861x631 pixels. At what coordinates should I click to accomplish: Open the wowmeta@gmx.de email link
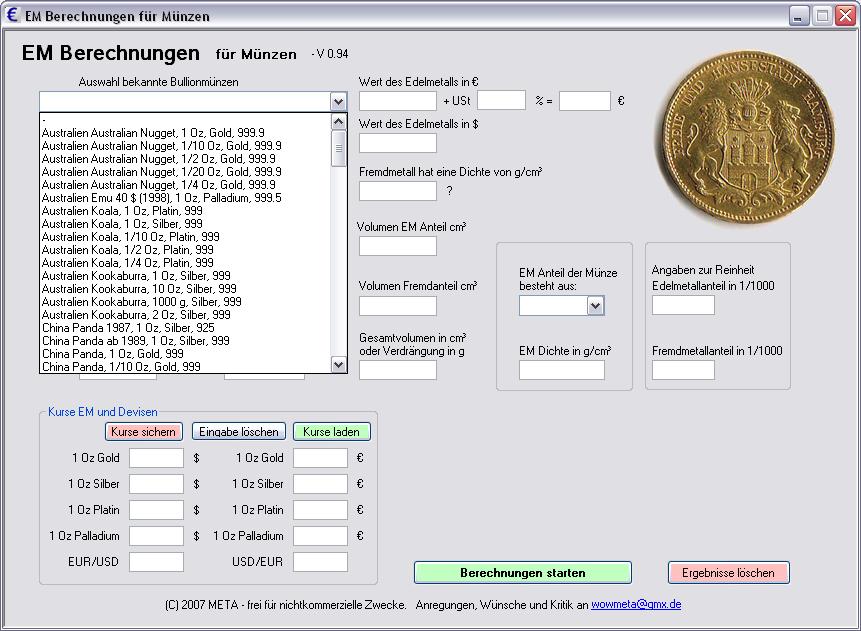click(x=636, y=605)
